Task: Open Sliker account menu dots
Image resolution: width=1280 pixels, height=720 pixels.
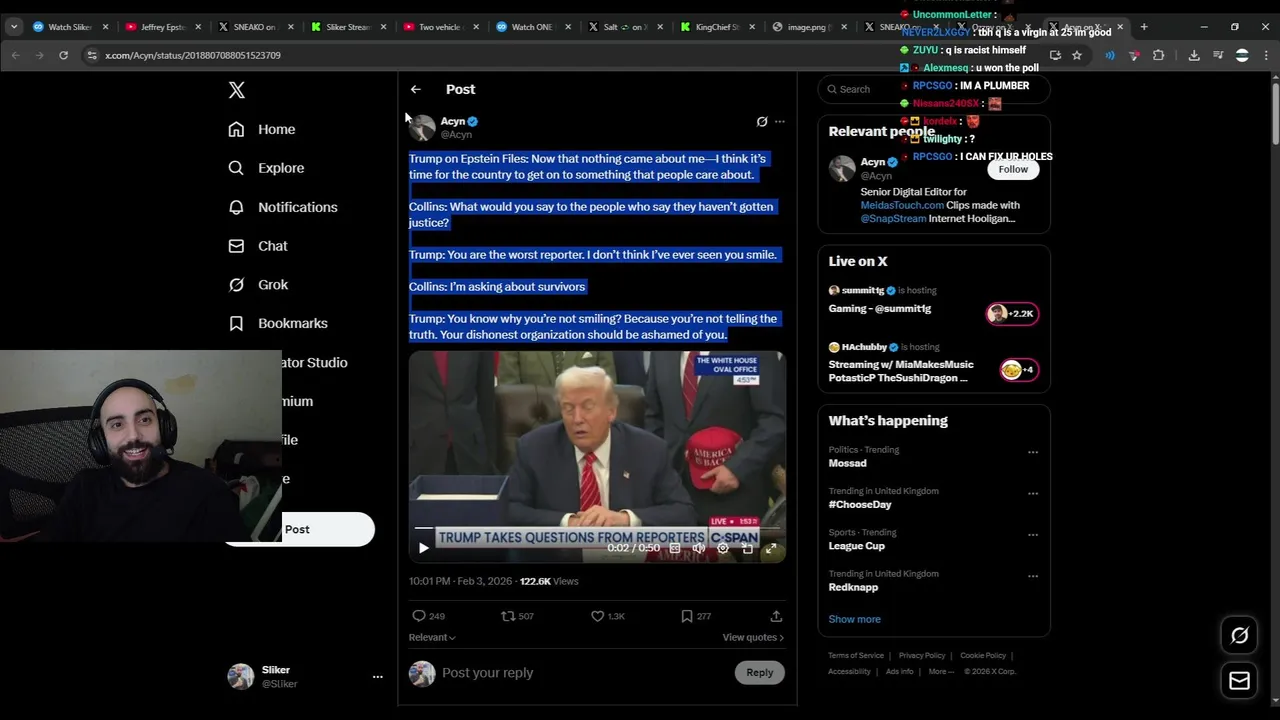Action: click(x=378, y=677)
